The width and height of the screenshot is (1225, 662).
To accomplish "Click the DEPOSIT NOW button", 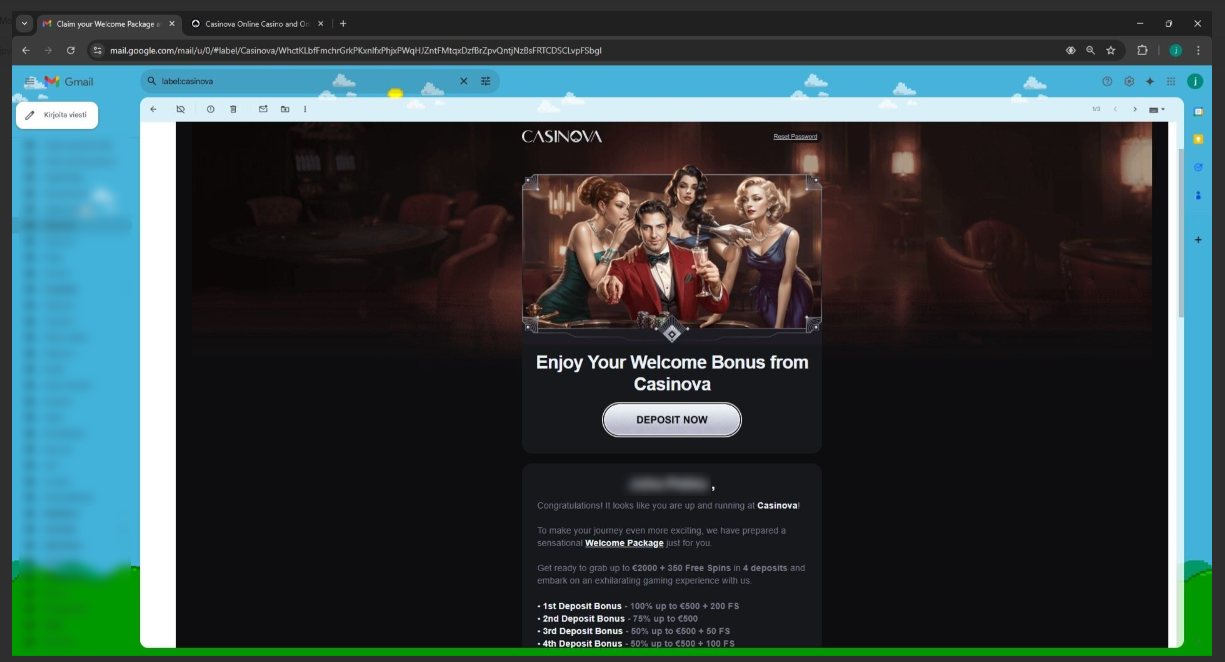I will tap(672, 420).
